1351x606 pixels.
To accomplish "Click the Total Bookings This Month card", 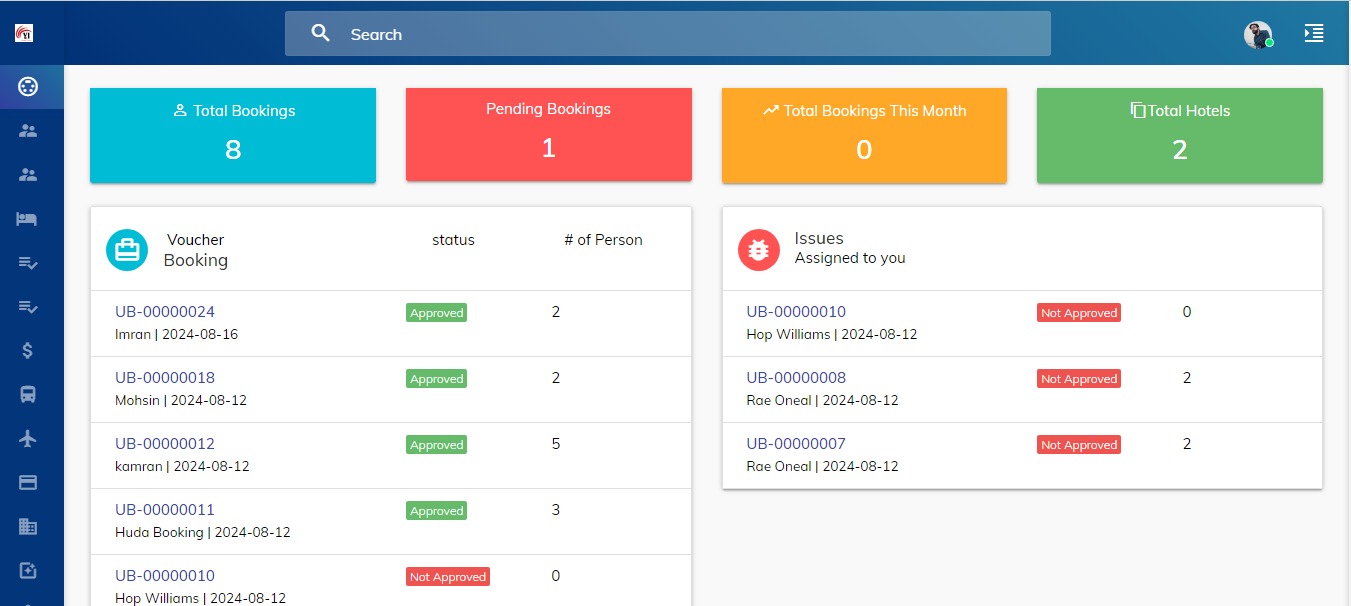I will click(864, 135).
